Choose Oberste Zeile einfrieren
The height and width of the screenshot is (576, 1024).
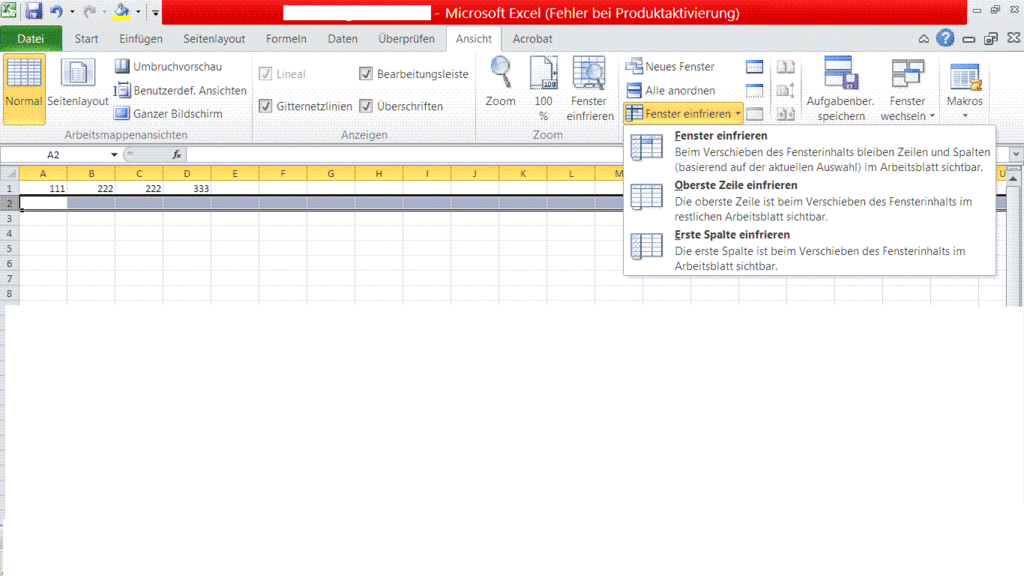tap(810, 200)
